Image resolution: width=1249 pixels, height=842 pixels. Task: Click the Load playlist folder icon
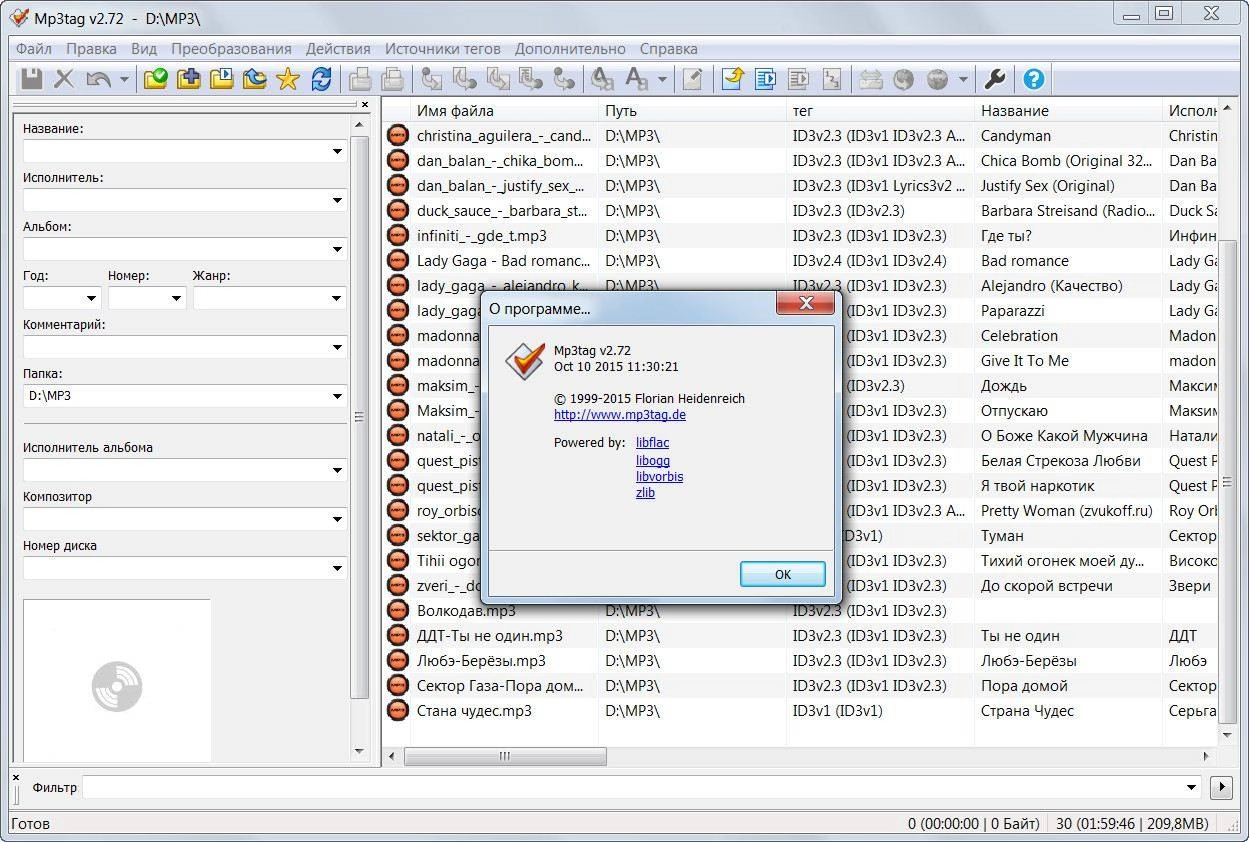pos(222,79)
